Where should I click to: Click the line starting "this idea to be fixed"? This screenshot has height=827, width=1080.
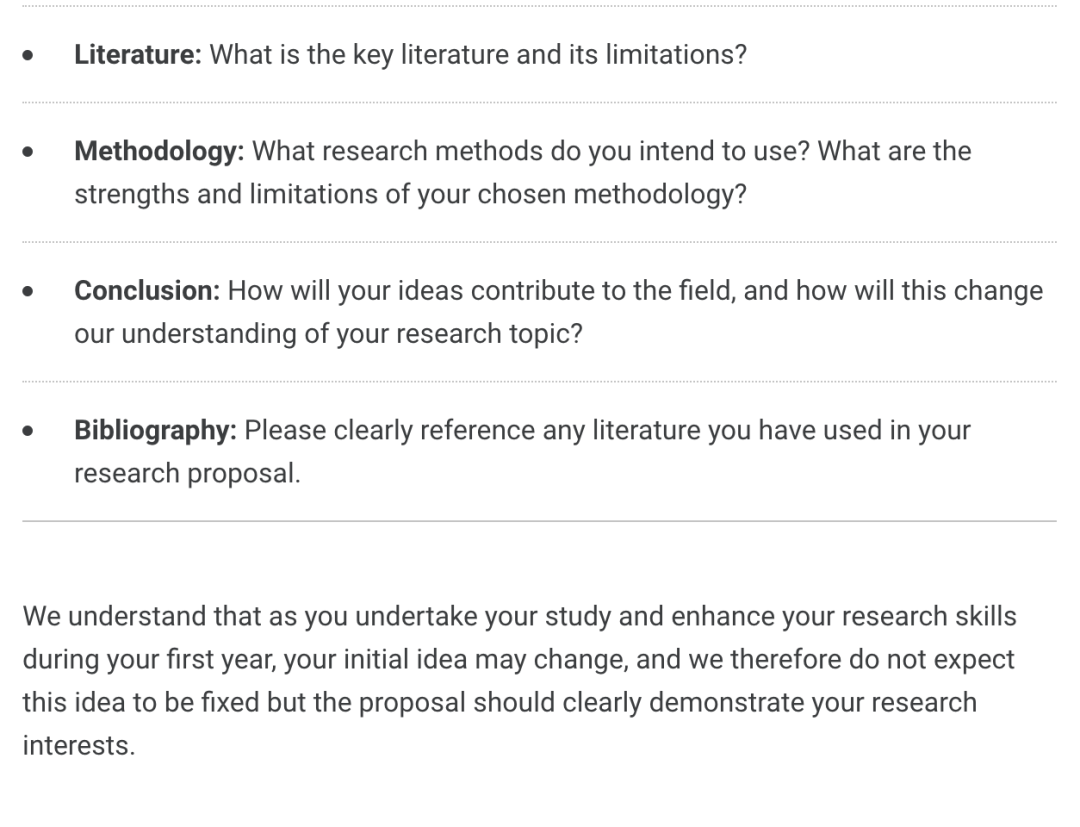point(499,701)
